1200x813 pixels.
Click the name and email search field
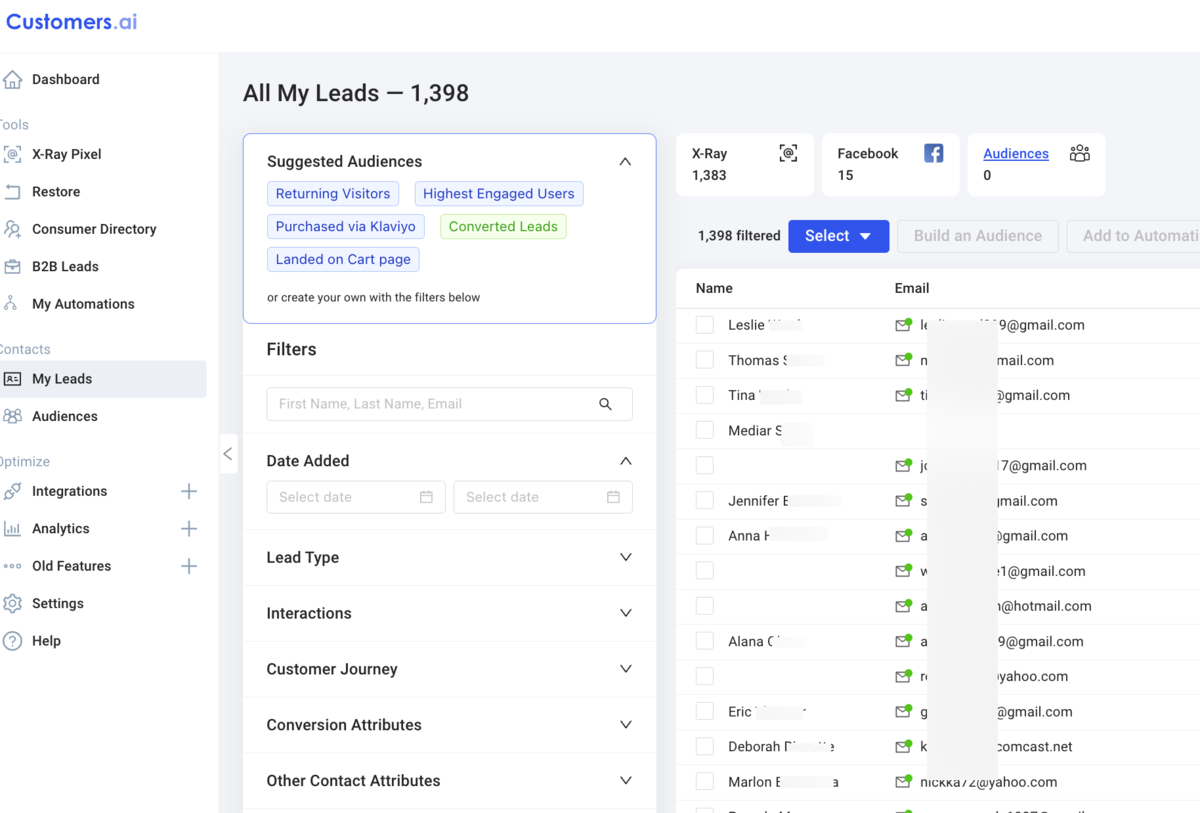tap(450, 404)
